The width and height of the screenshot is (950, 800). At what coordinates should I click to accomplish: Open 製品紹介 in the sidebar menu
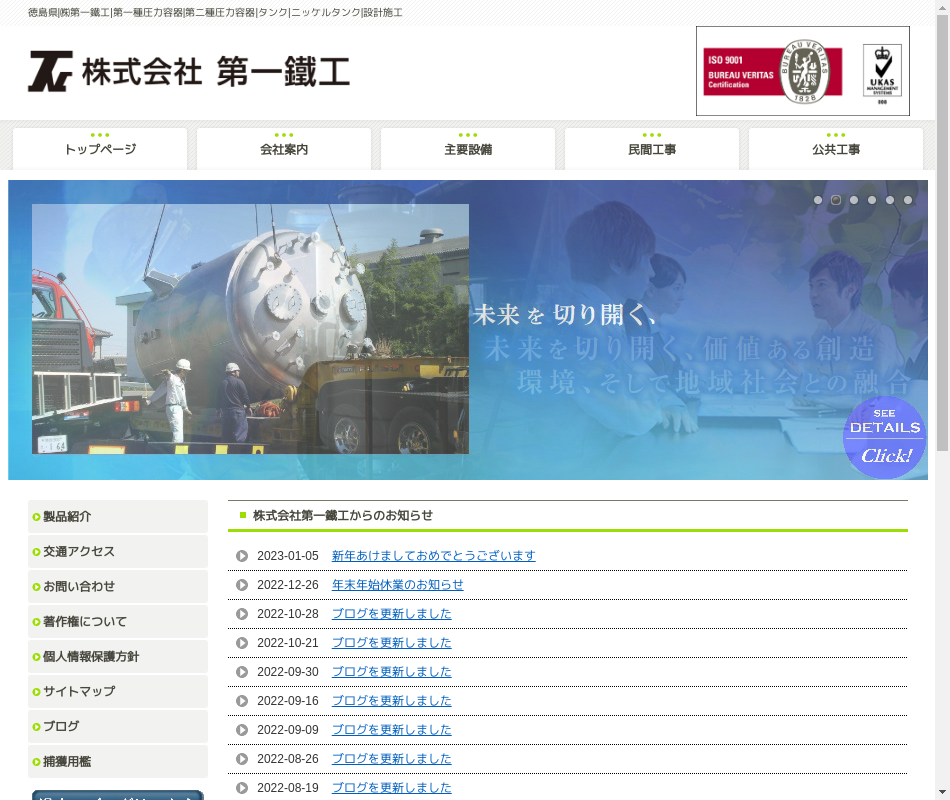tap(118, 517)
